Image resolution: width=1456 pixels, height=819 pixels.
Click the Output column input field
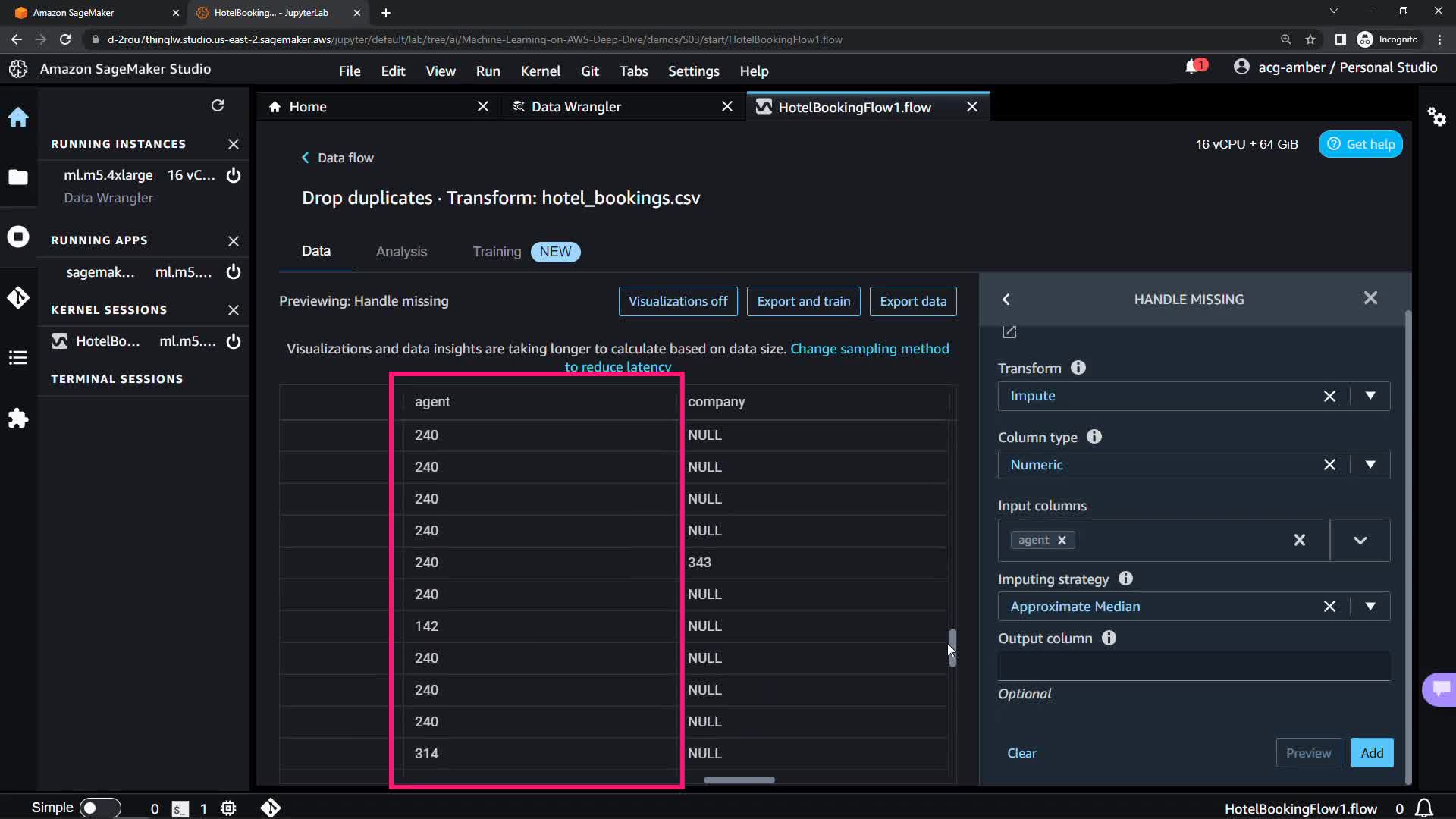[x=1194, y=666]
